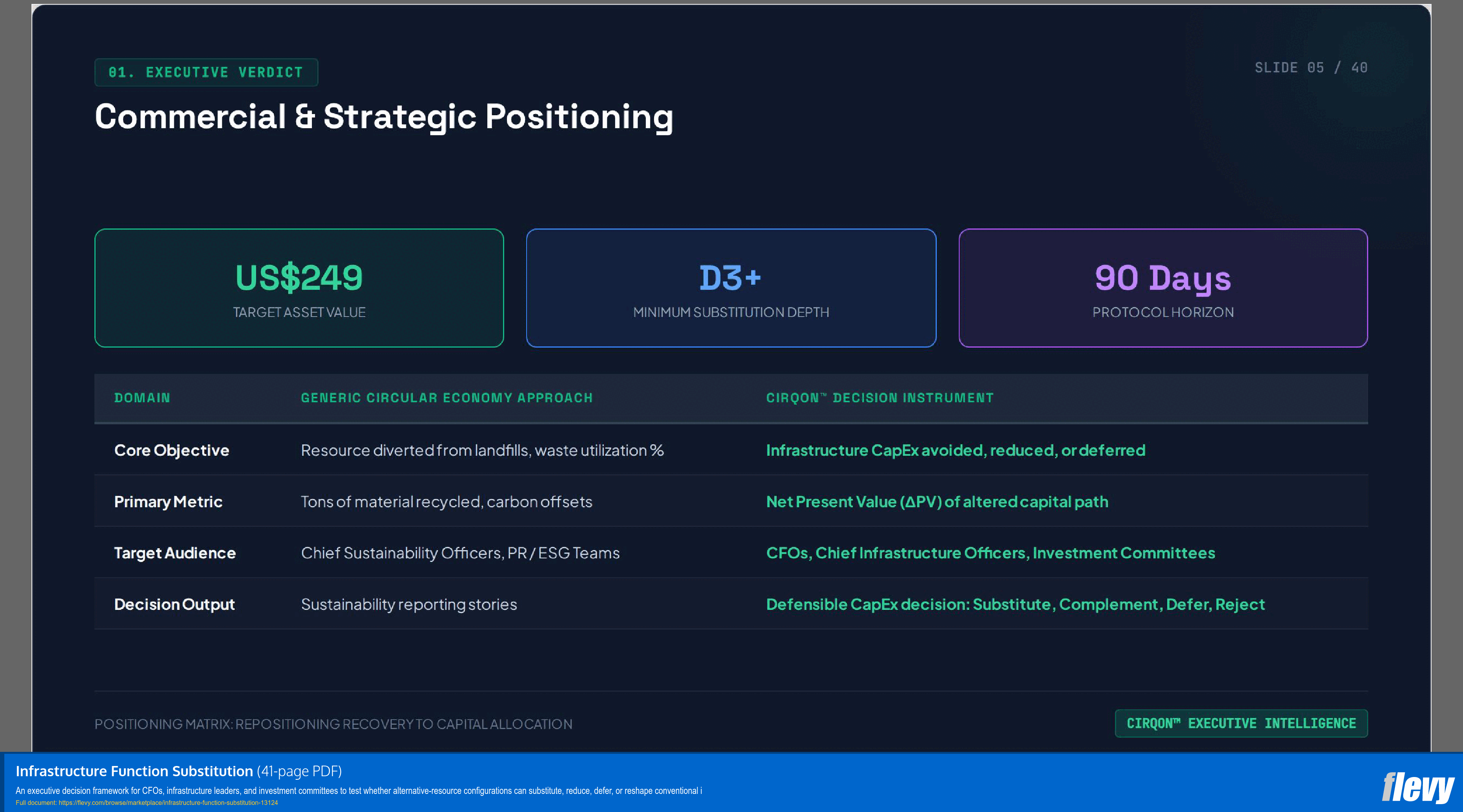The width and height of the screenshot is (1463, 812).
Task: Select the 'Primary Metric' row label
Action: pyautogui.click(x=168, y=501)
